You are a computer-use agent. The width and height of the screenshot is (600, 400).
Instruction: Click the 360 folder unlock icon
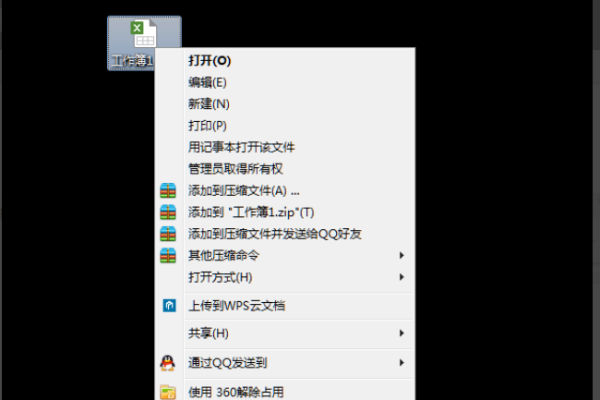168,392
